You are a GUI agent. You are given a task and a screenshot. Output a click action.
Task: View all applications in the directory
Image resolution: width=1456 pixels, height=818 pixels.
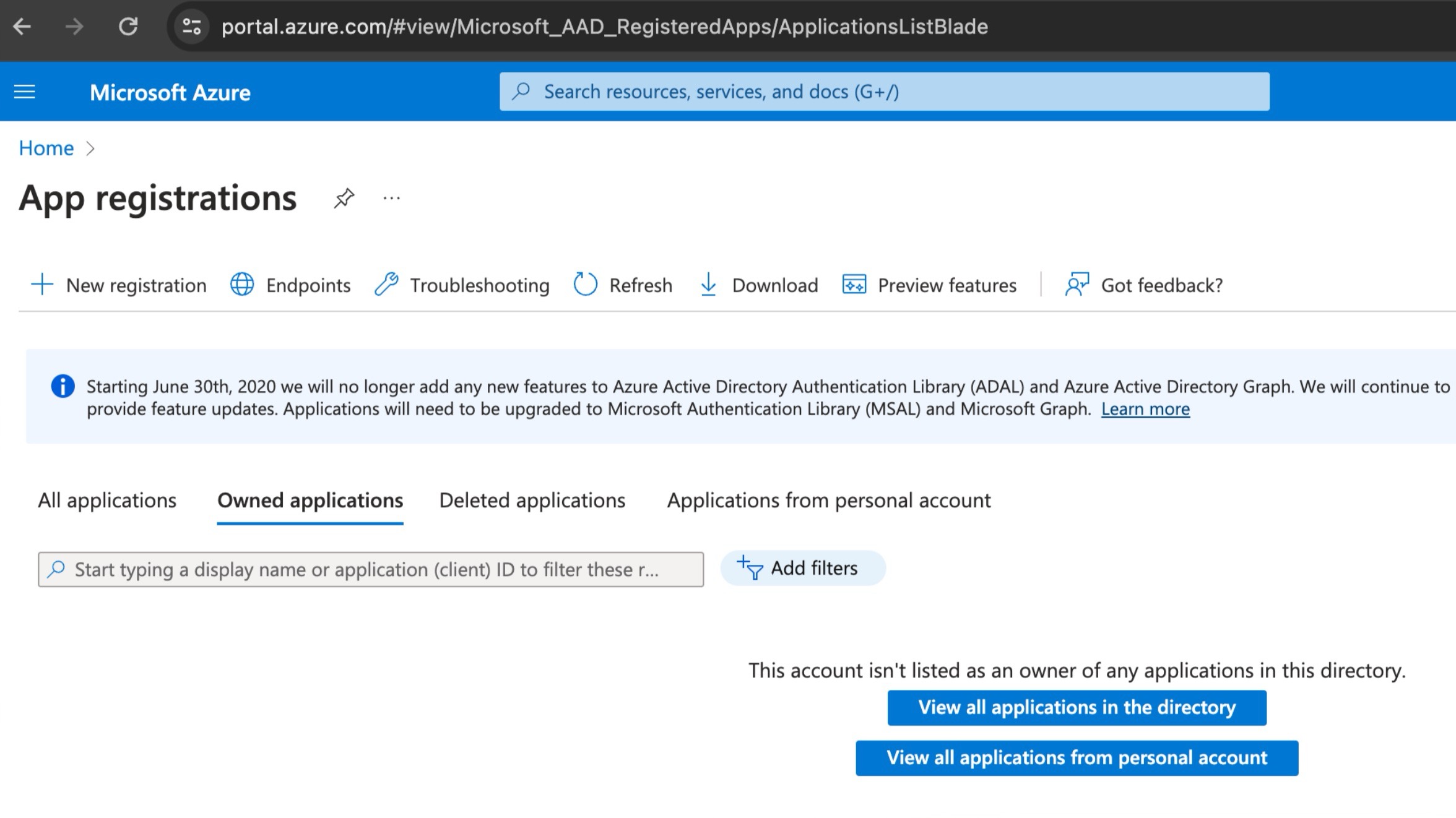[1077, 707]
